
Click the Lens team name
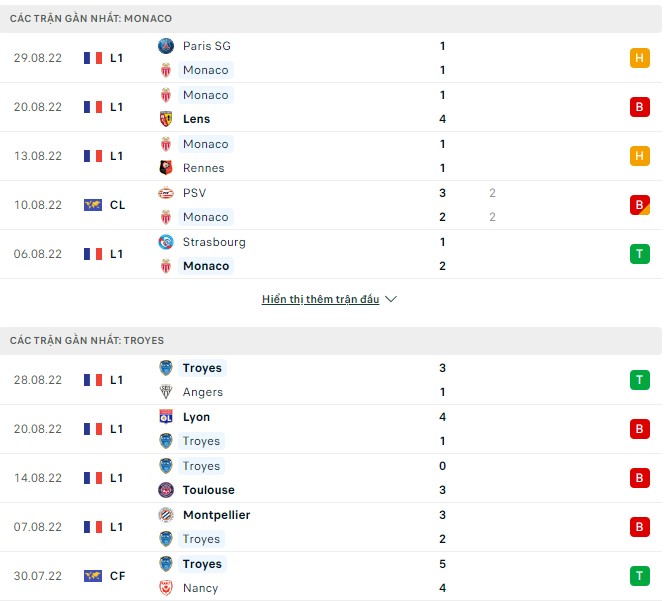coord(196,119)
